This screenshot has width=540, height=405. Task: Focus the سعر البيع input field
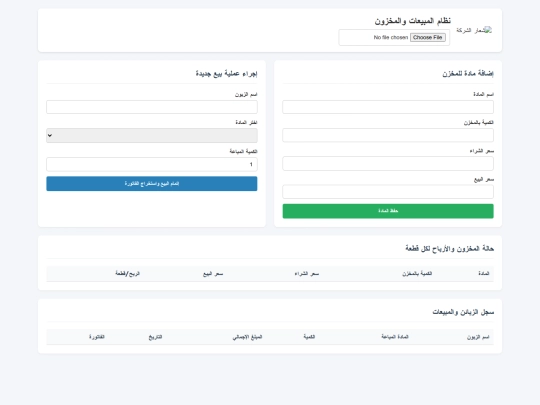388,192
